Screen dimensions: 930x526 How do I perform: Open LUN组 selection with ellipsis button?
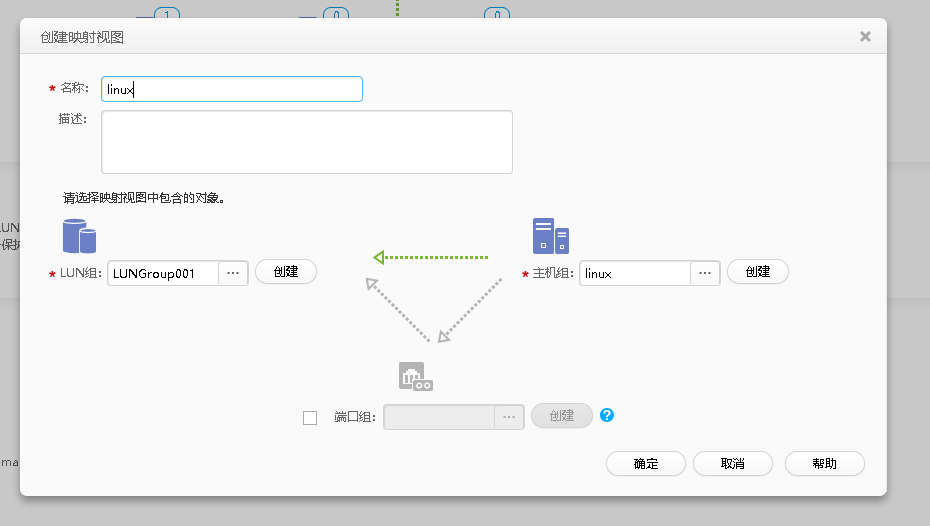(233, 273)
